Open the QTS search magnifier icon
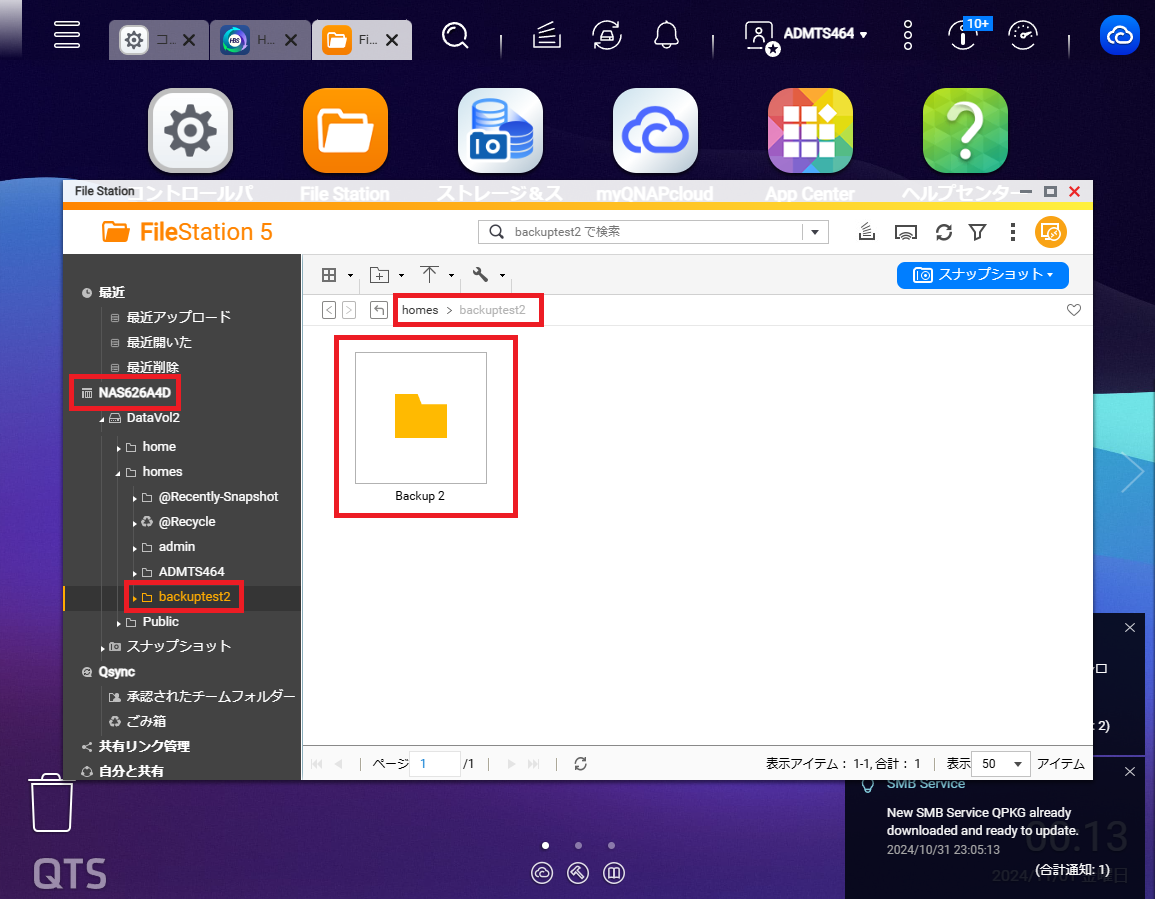Screen dimensions: 1155x899 [x=455, y=35]
